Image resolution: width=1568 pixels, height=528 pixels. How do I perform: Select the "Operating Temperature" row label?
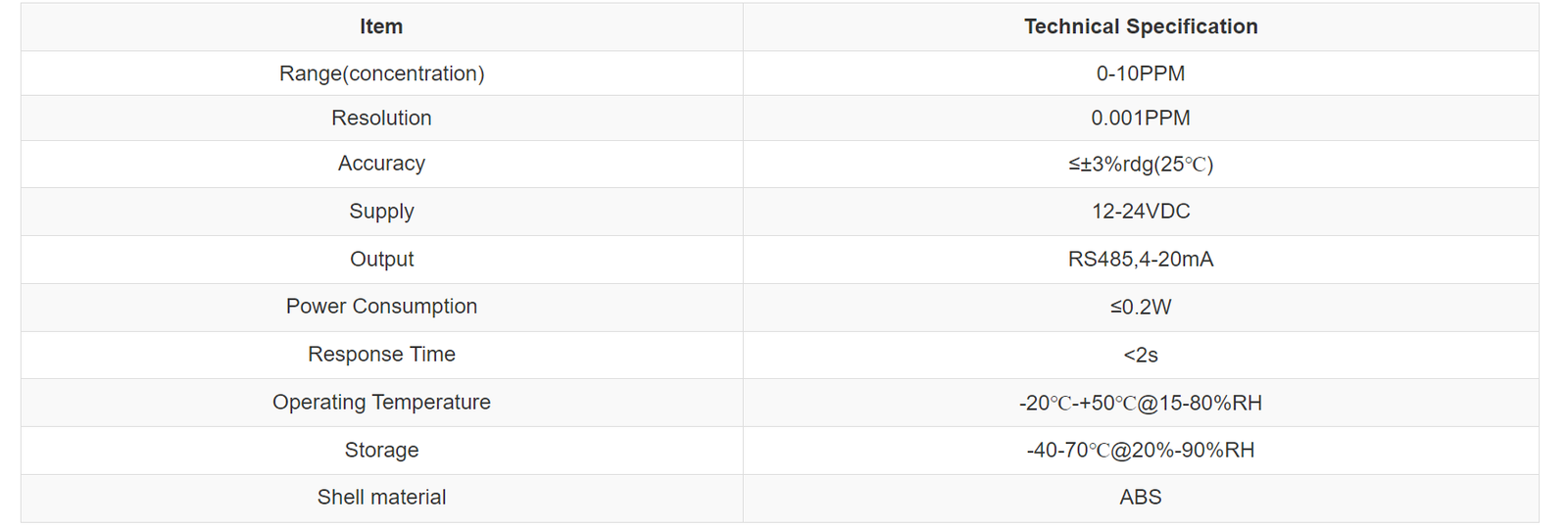(x=381, y=403)
